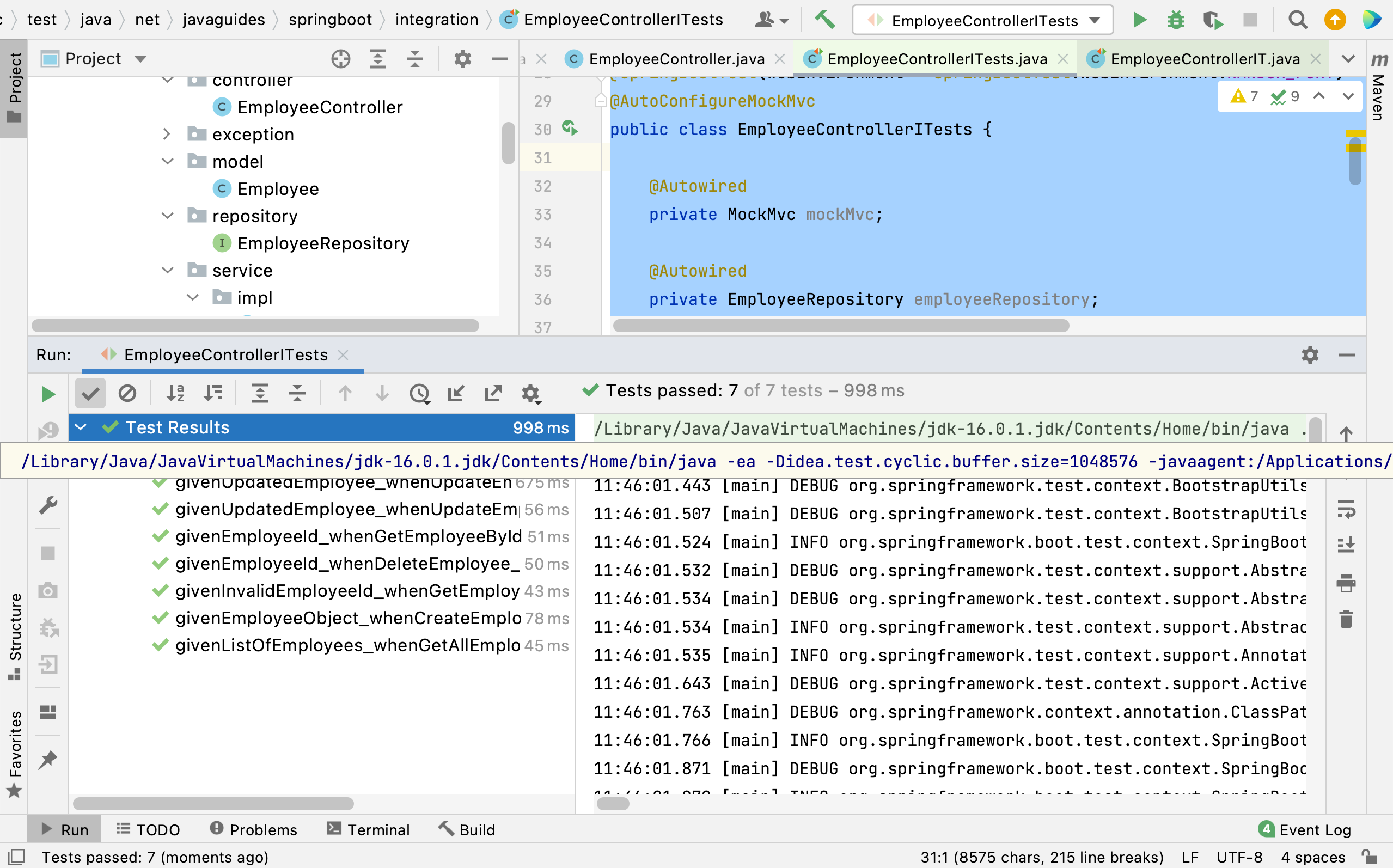This screenshot has height=868, width=1393.
Task: Open test runner settings gear
Action: coord(531,394)
